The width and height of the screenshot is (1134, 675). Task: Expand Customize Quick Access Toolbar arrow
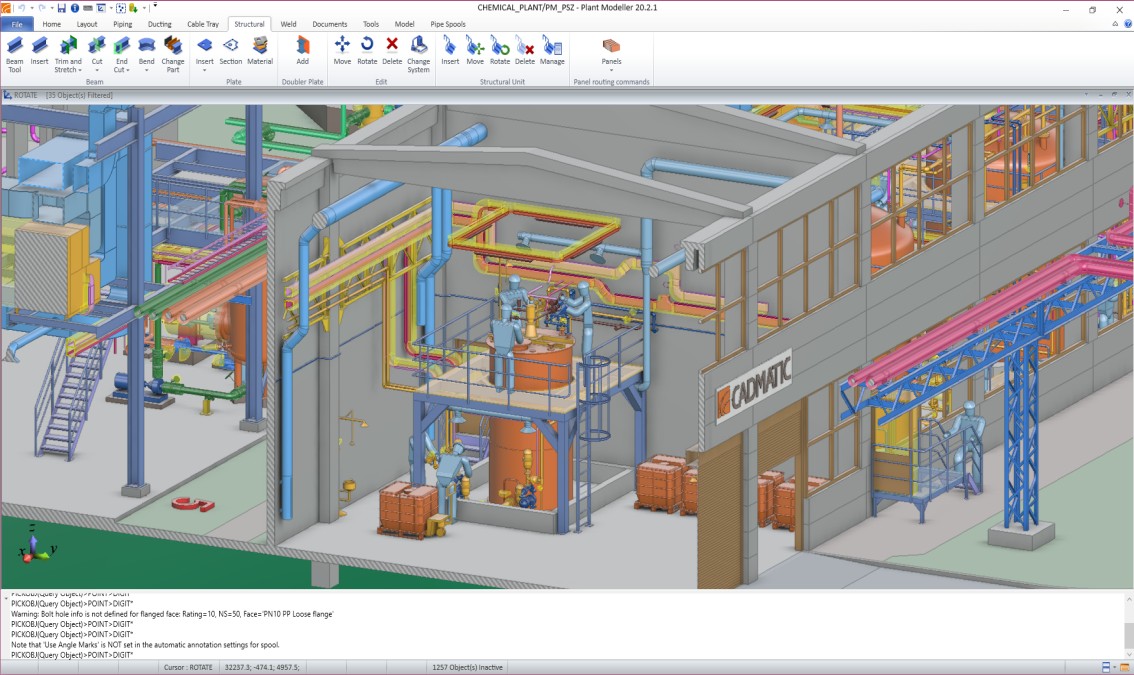154,7
